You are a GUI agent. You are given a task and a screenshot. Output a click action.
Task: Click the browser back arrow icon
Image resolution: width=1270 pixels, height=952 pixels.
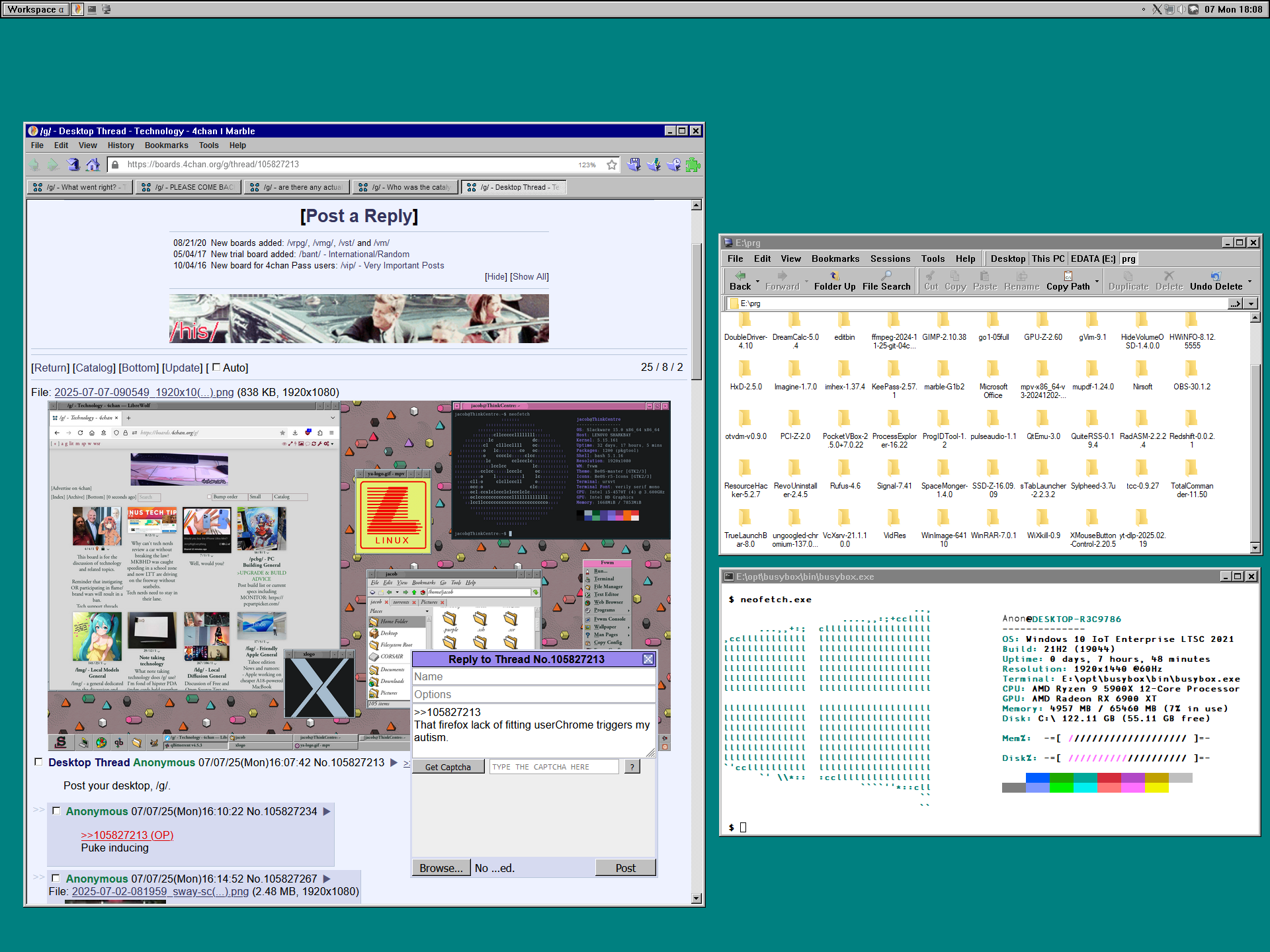pyautogui.click(x=34, y=165)
